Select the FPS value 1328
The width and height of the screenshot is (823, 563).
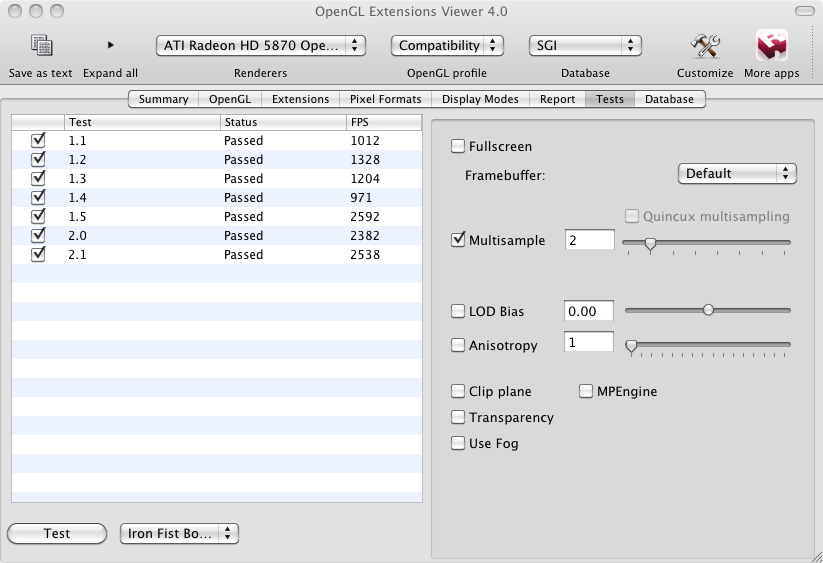pos(365,160)
